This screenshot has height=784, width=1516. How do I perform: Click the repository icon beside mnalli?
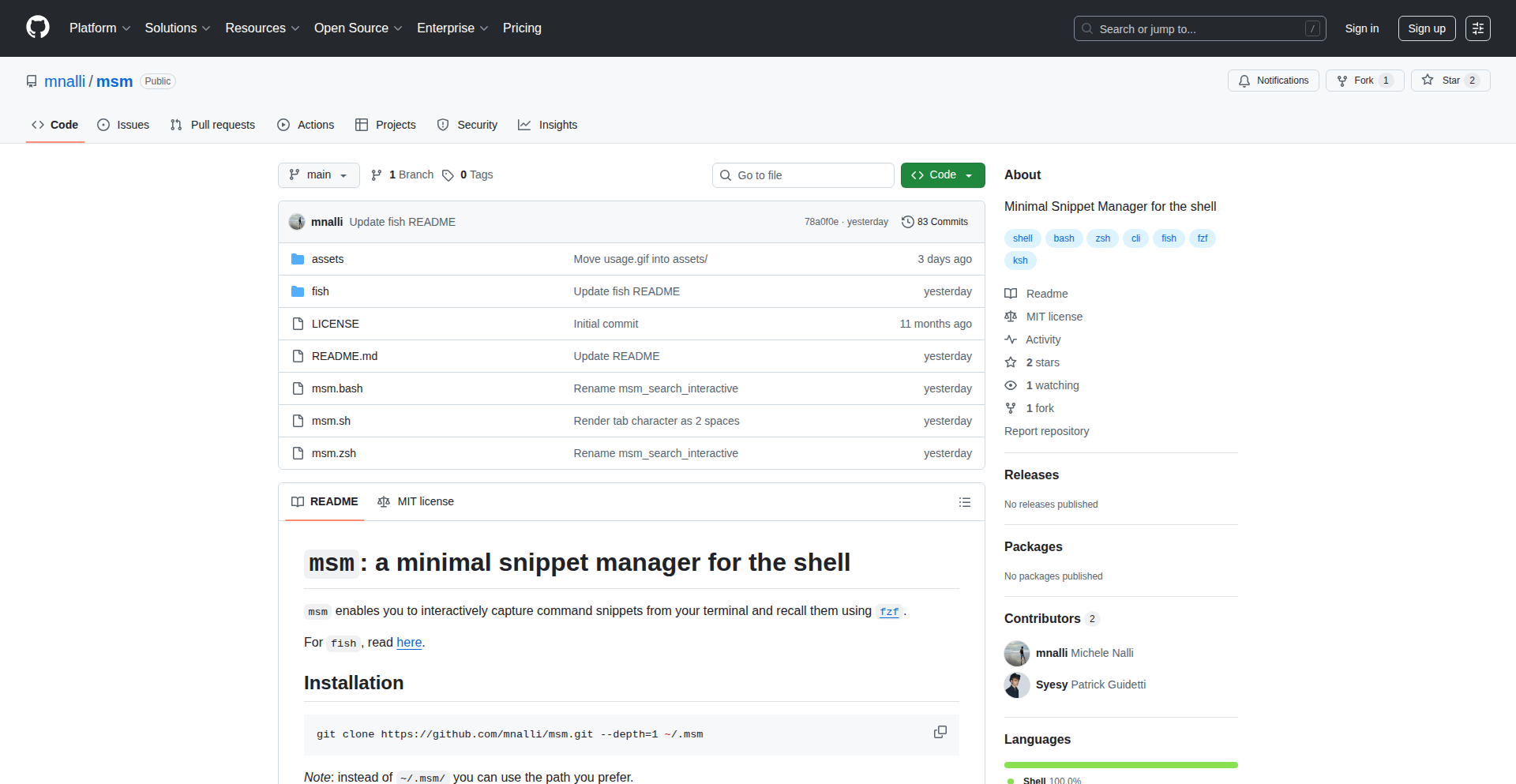click(x=32, y=81)
